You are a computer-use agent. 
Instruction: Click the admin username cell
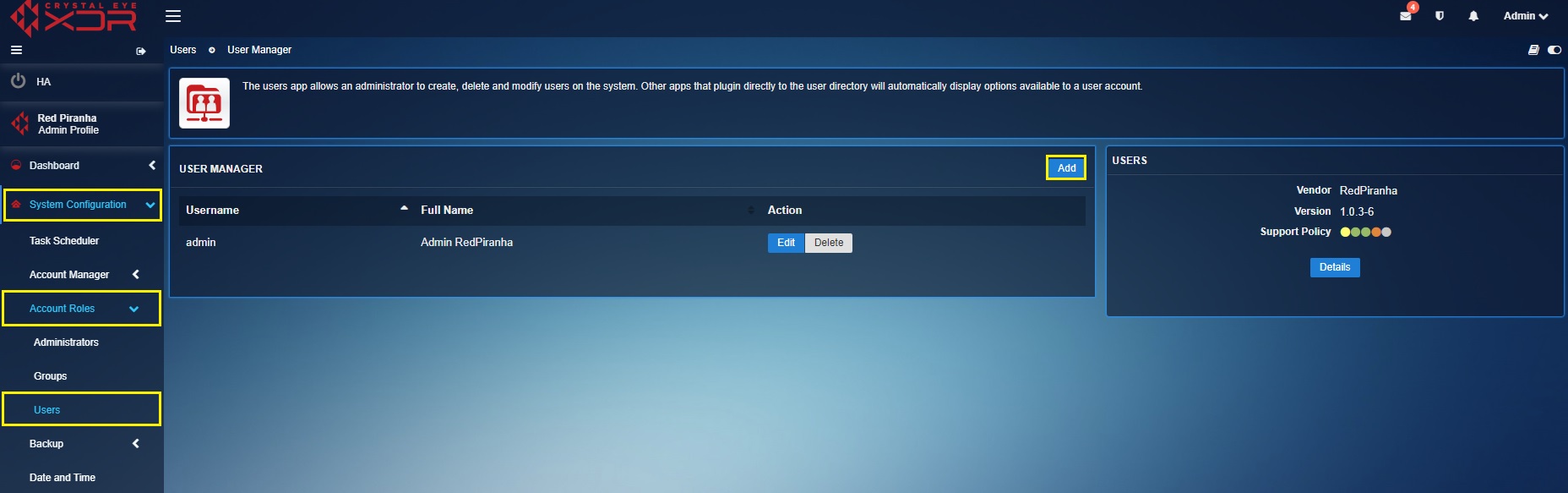point(201,242)
